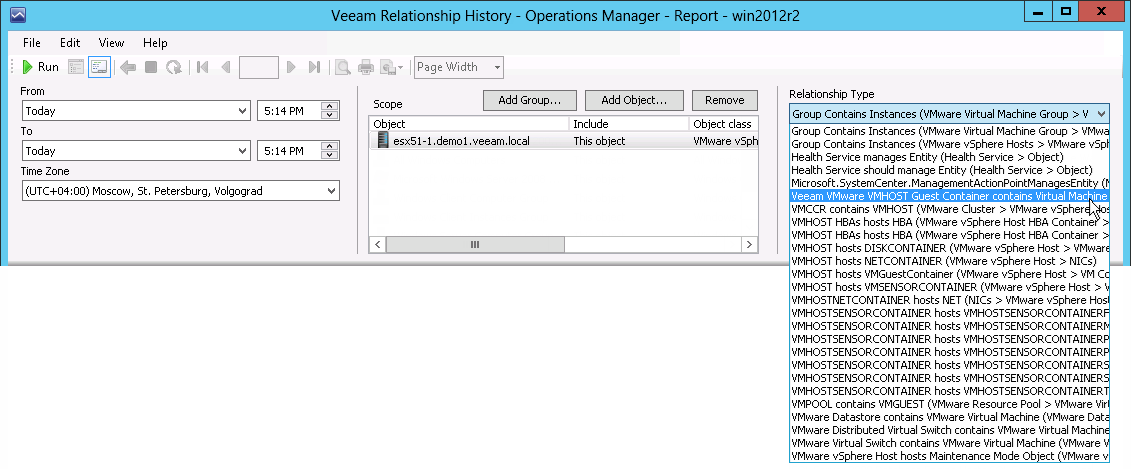Select 'Microsoft.SystemCenter.ManagementActionPointManagesEntity' option
The width and height of the screenshot is (1131, 469).
pyautogui.click(x=949, y=183)
